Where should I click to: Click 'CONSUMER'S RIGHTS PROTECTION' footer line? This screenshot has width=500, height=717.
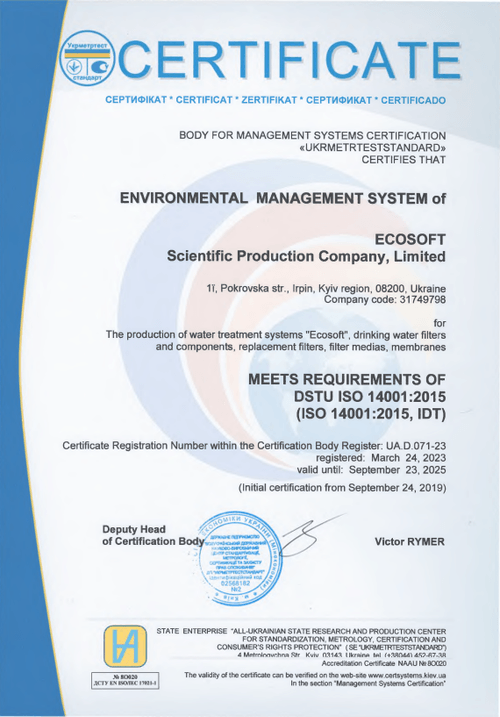[x=331, y=647]
